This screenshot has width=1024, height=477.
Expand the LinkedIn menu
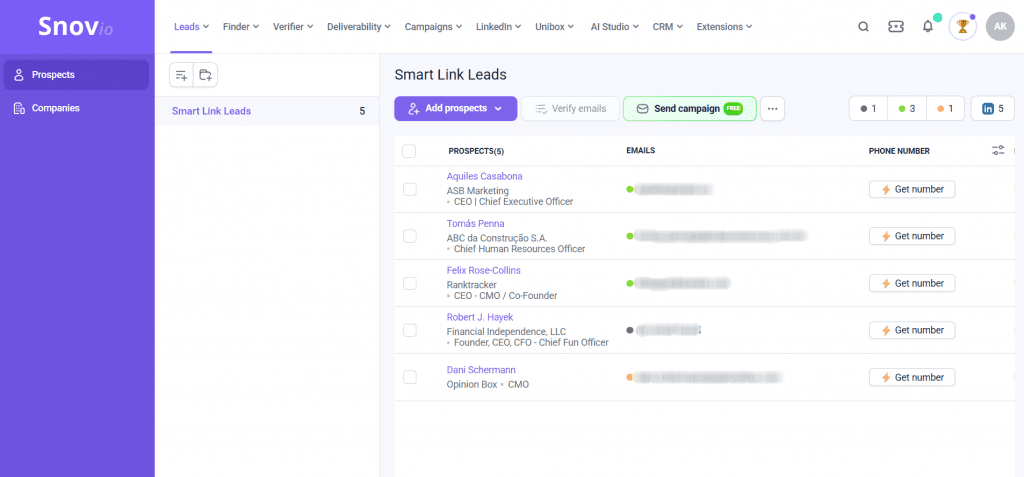tap(498, 27)
